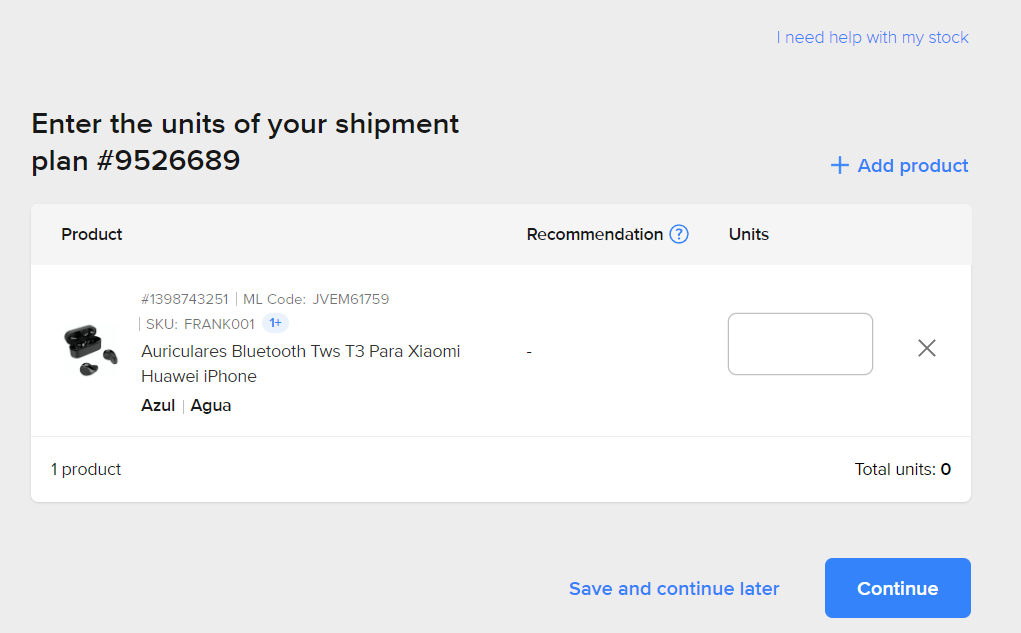1021x633 pixels.
Task: Click the '1 product' count text
Action: click(86, 469)
